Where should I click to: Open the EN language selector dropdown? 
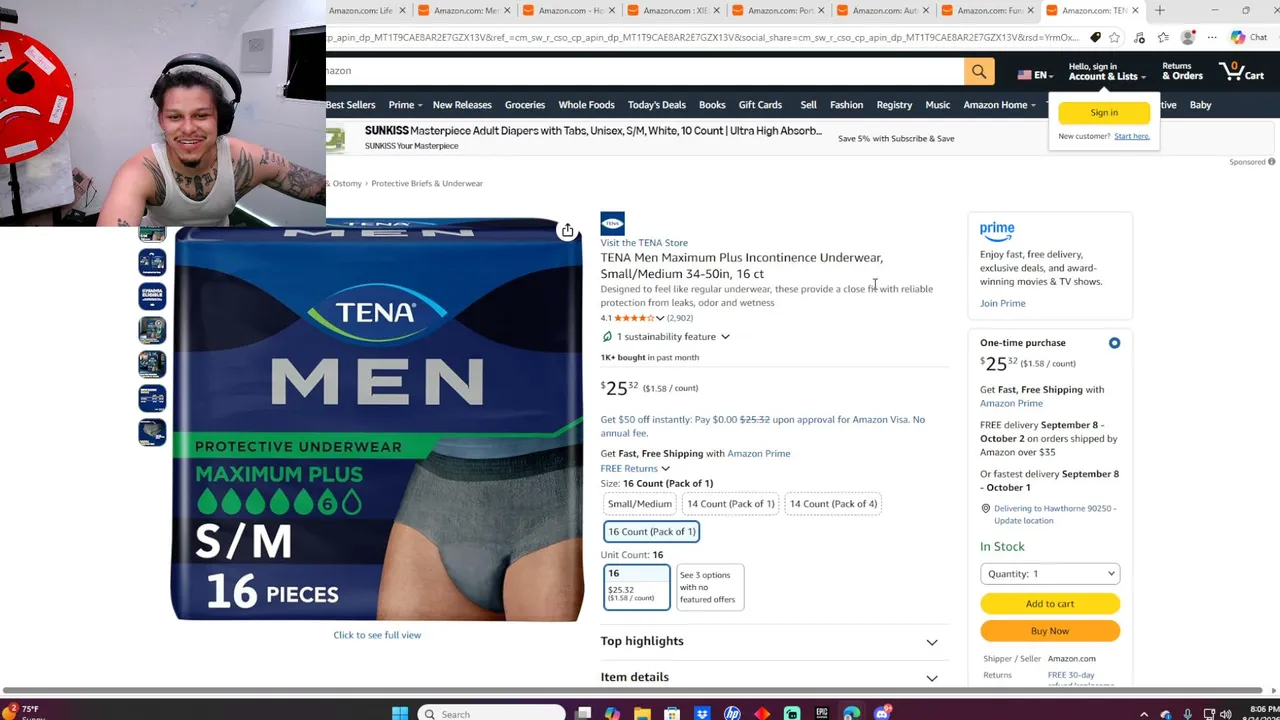(x=1035, y=75)
